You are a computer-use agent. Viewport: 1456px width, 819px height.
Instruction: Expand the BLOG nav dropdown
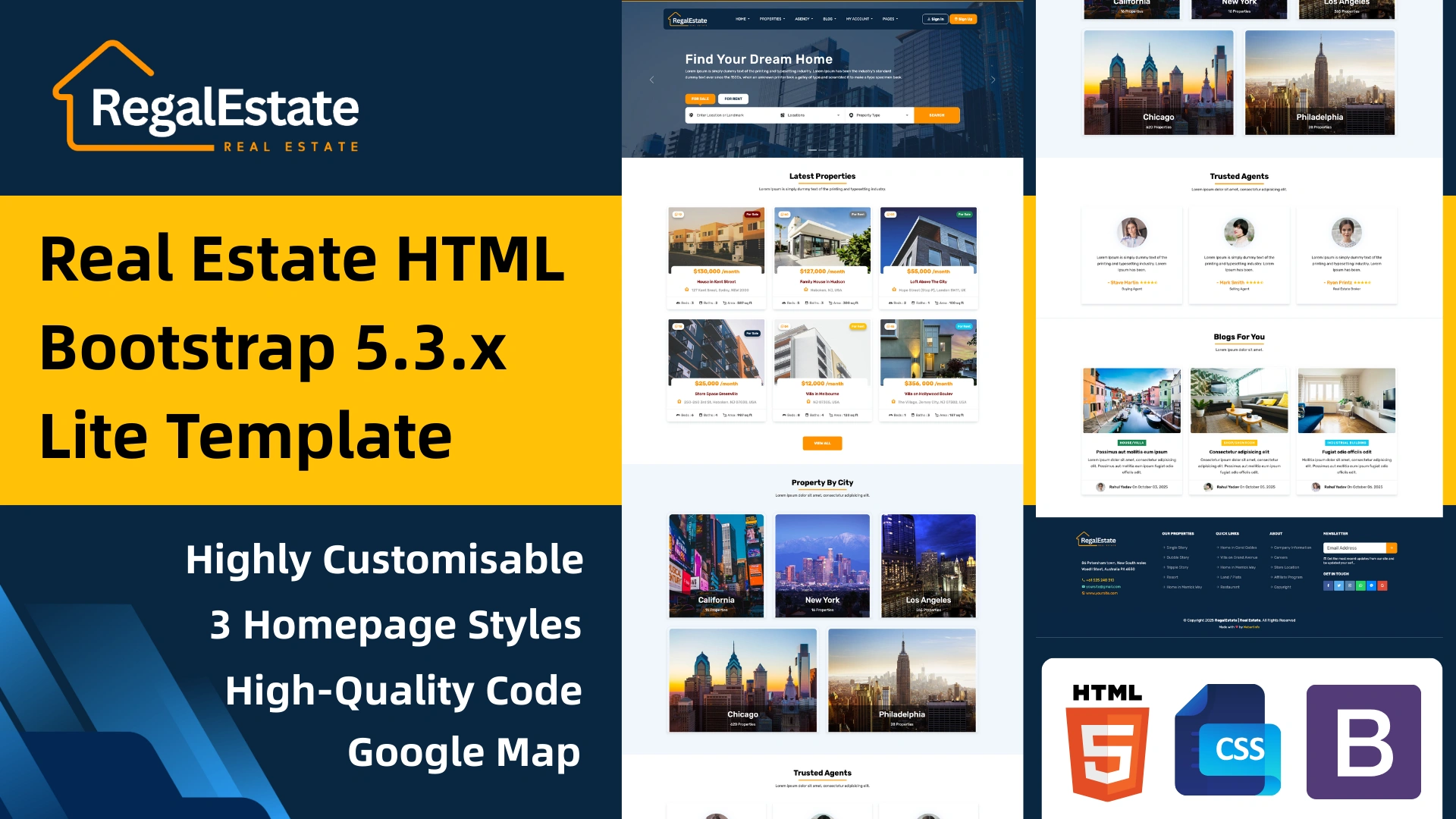click(x=830, y=19)
